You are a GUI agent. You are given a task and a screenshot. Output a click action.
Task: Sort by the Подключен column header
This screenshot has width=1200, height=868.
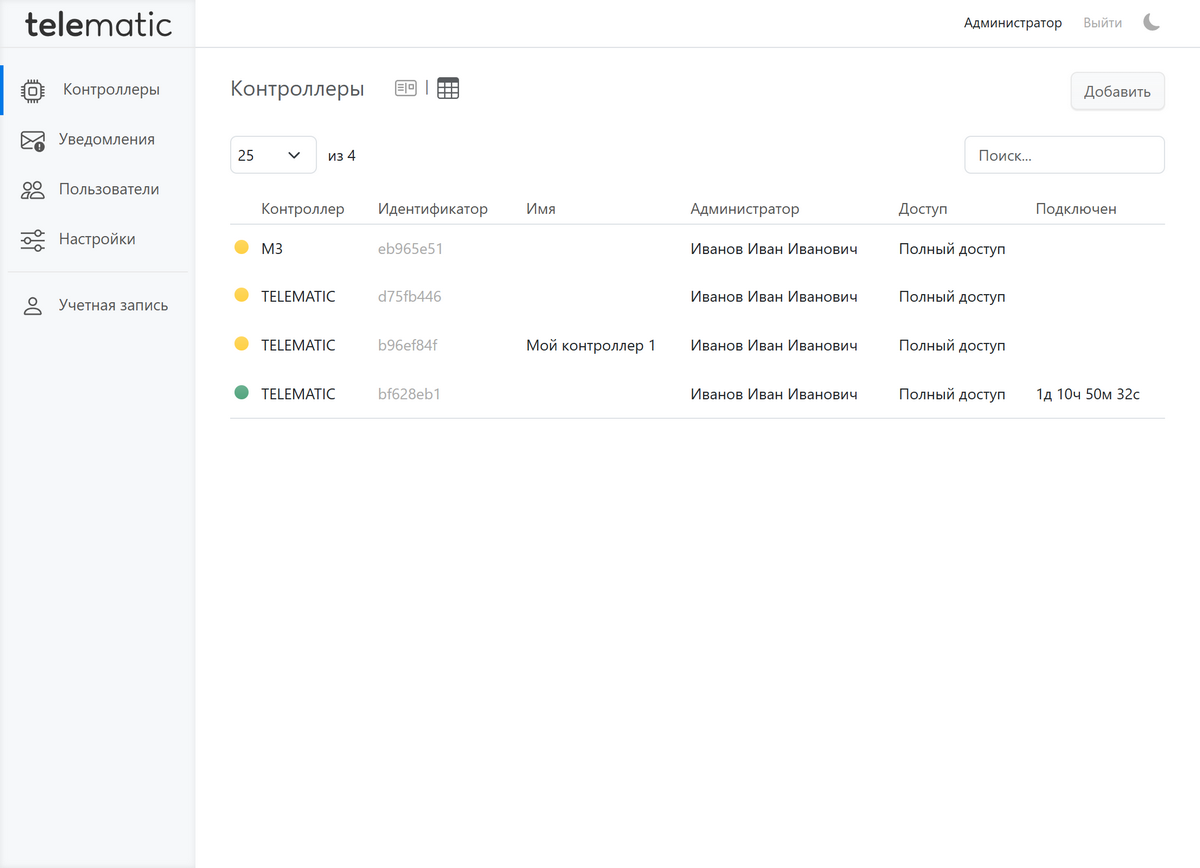tap(1076, 209)
